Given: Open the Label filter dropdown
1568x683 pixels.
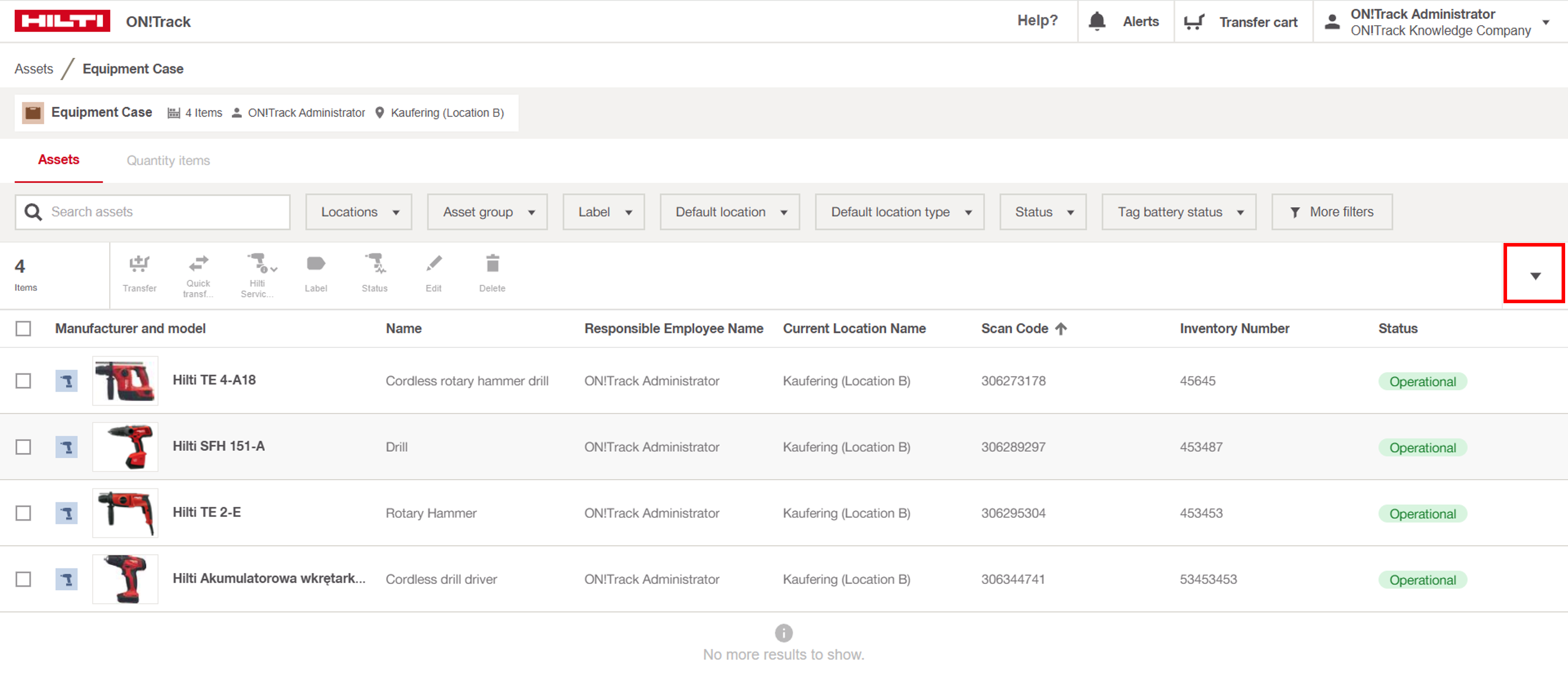Looking at the screenshot, I should tap(603, 212).
